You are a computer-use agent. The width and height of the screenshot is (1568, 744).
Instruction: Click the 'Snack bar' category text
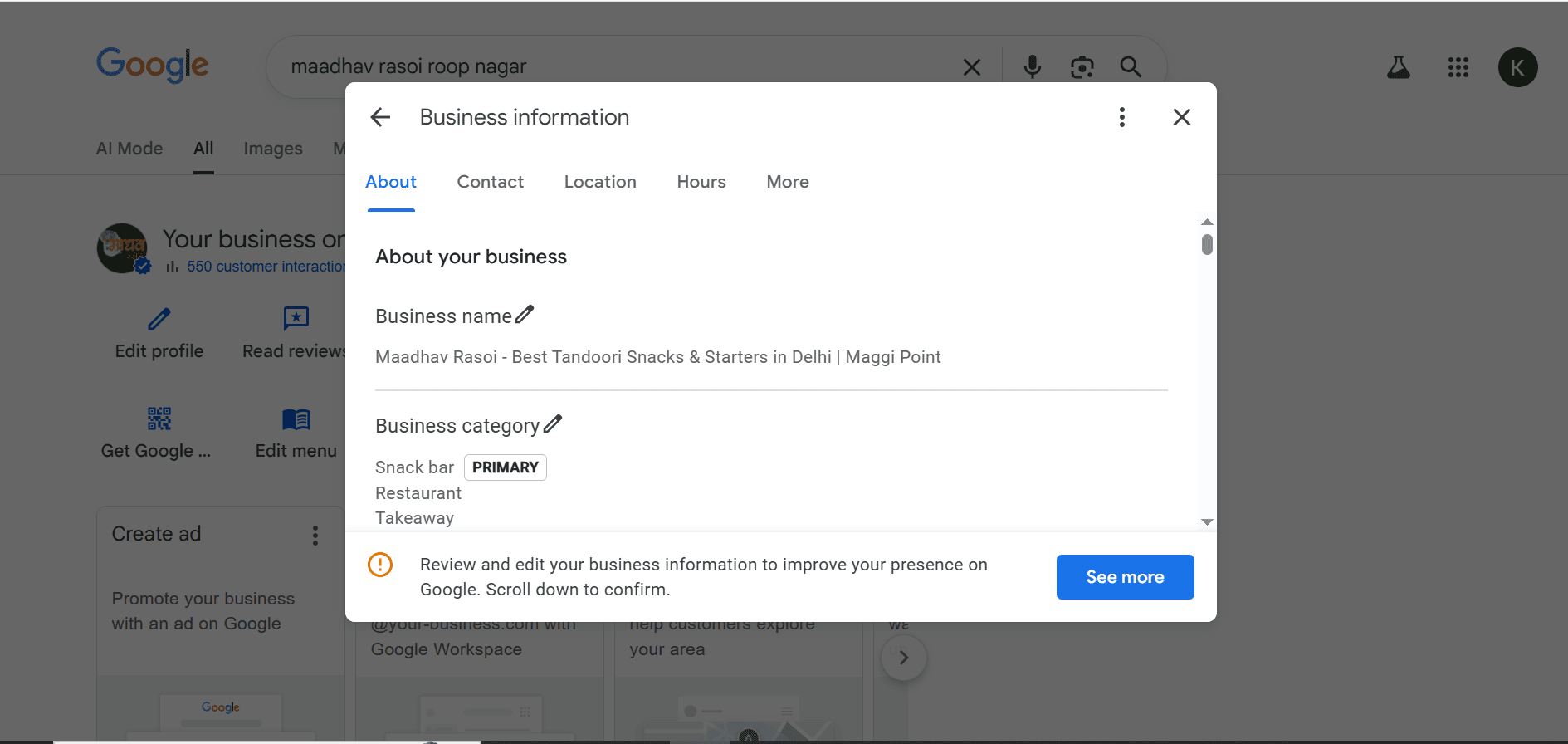click(x=414, y=467)
